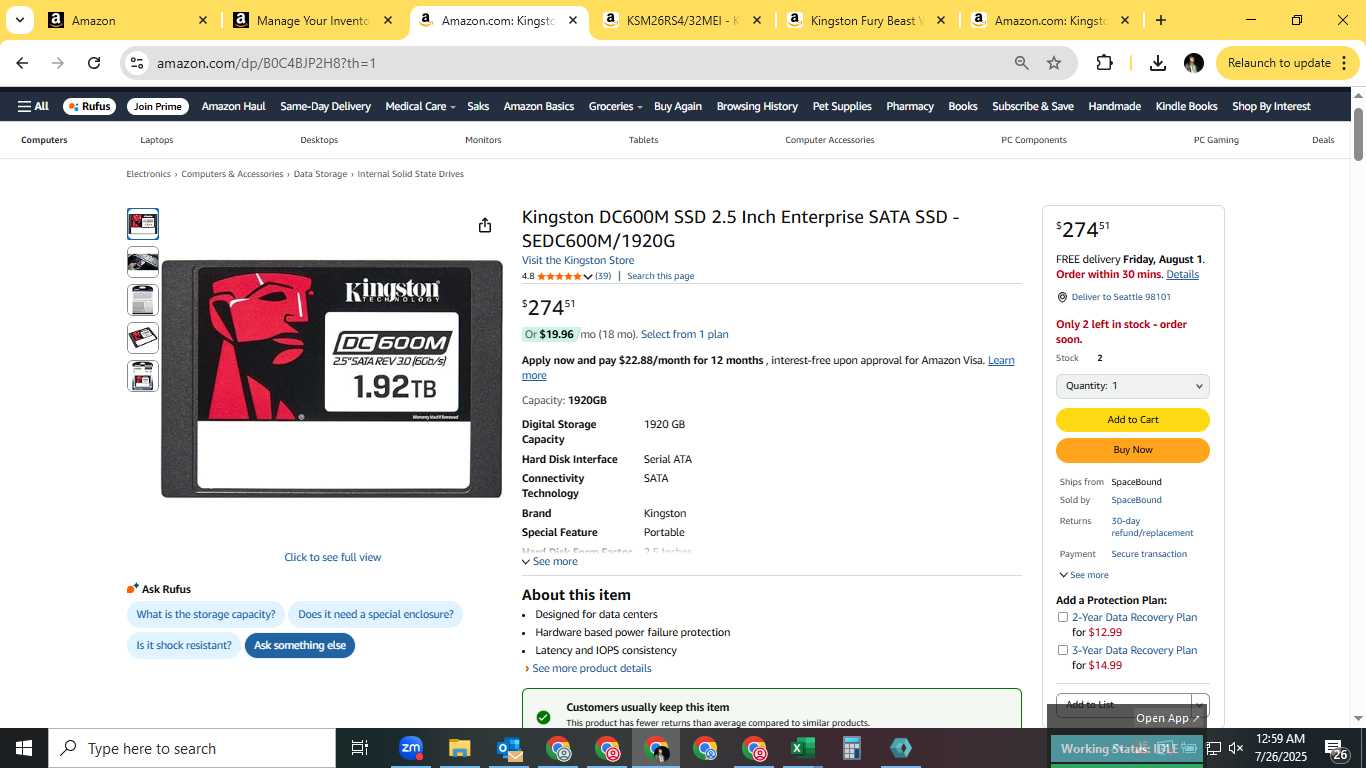Open Chrome downloads icon
This screenshot has width=1366, height=768.
1158,63
